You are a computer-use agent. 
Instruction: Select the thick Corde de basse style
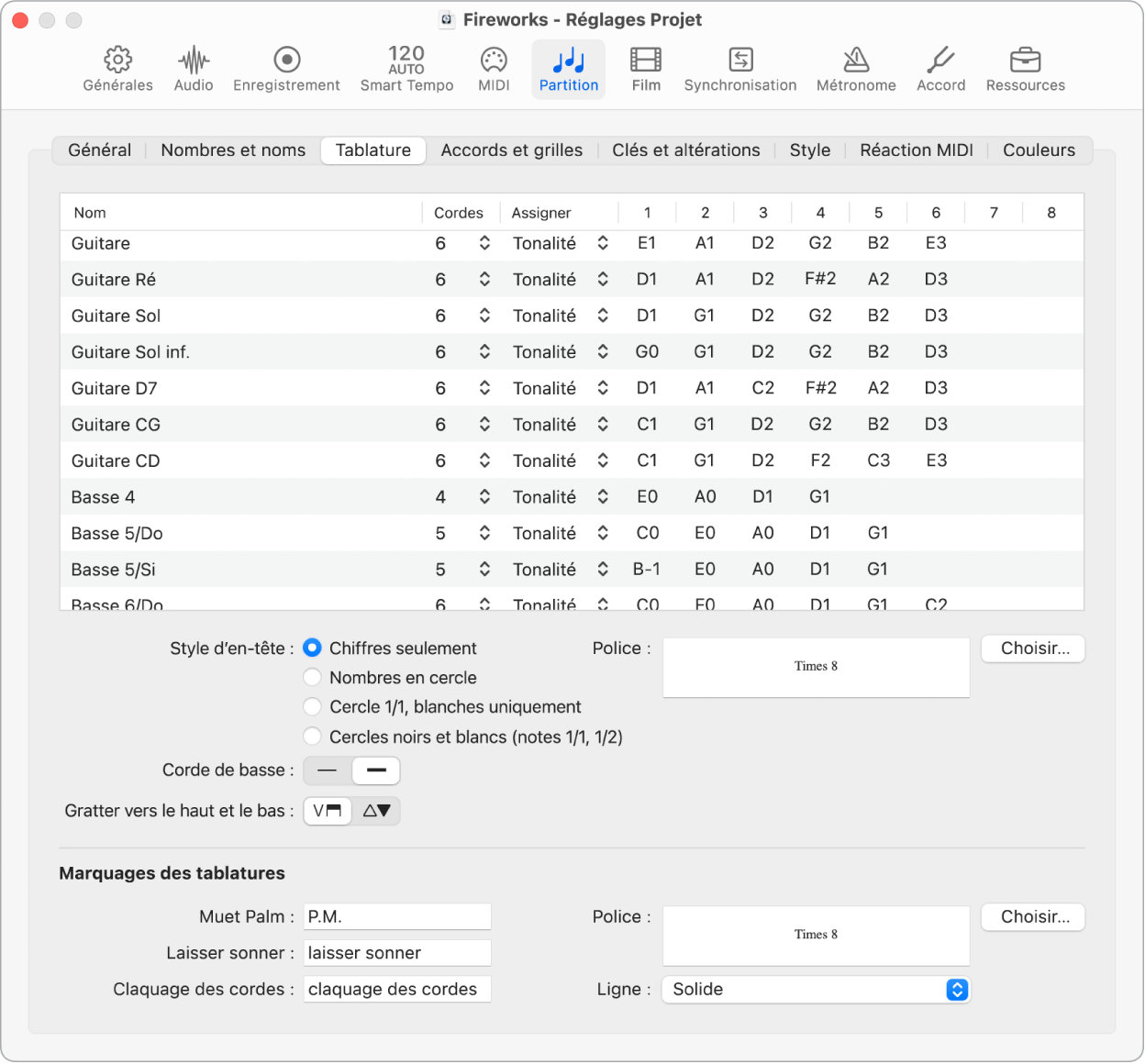(375, 770)
